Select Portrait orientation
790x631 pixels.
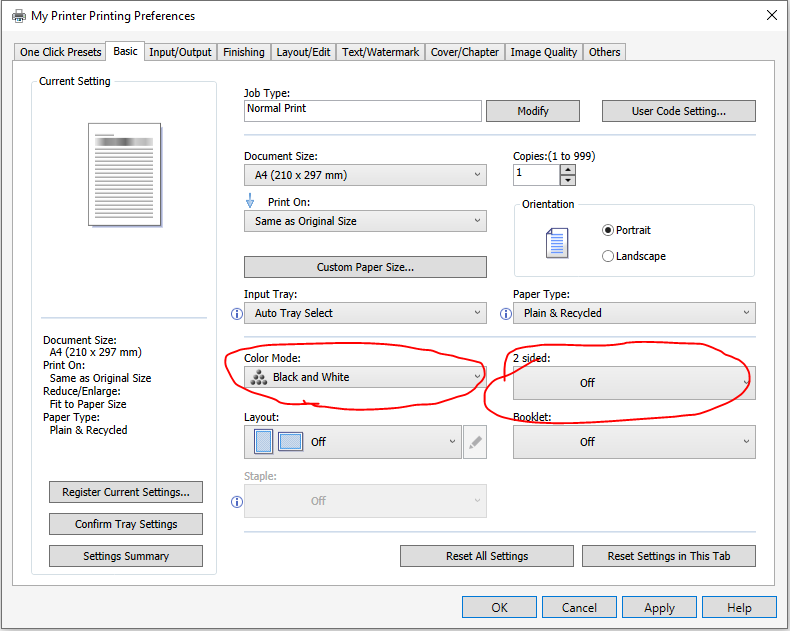pos(608,230)
